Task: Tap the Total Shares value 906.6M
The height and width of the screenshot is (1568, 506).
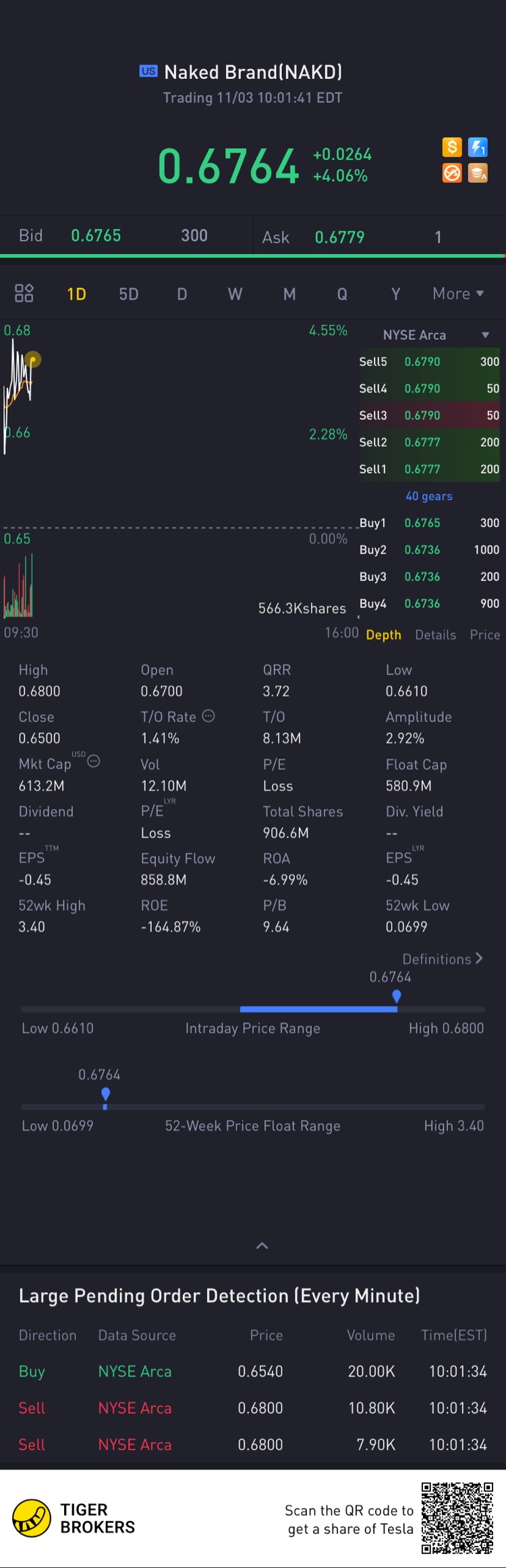Action: [x=286, y=833]
